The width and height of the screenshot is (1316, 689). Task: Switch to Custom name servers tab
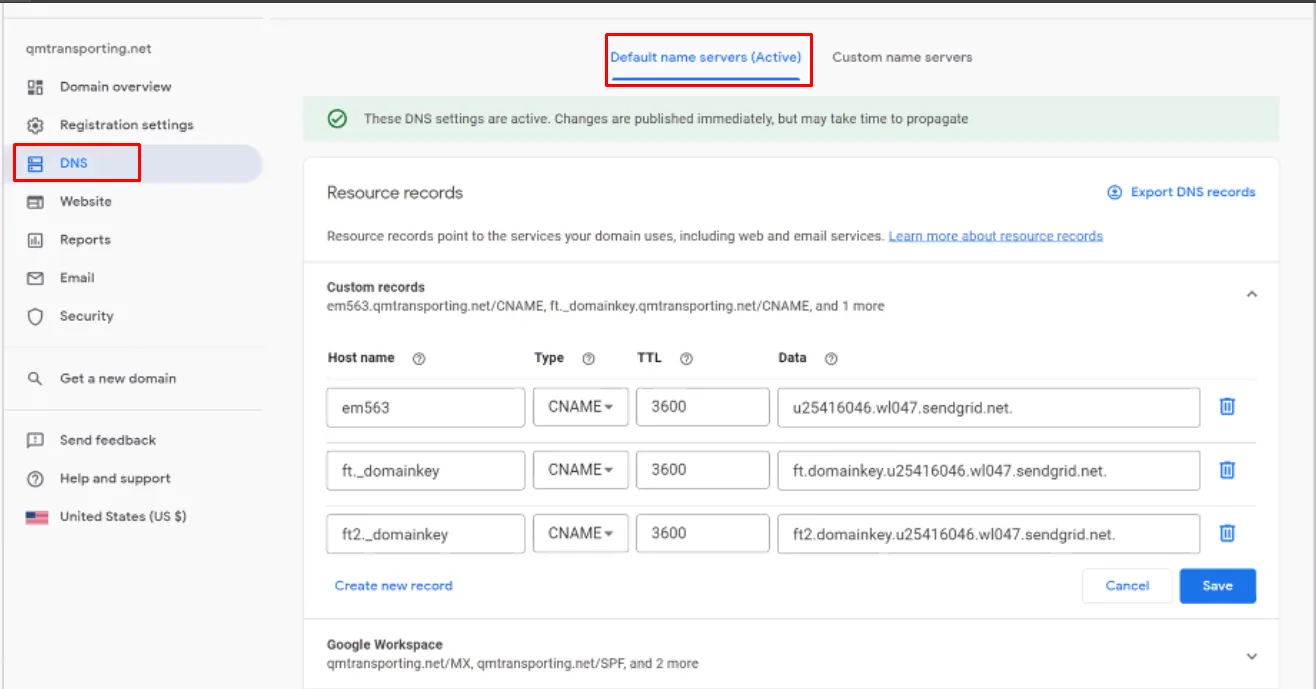tap(902, 57)
